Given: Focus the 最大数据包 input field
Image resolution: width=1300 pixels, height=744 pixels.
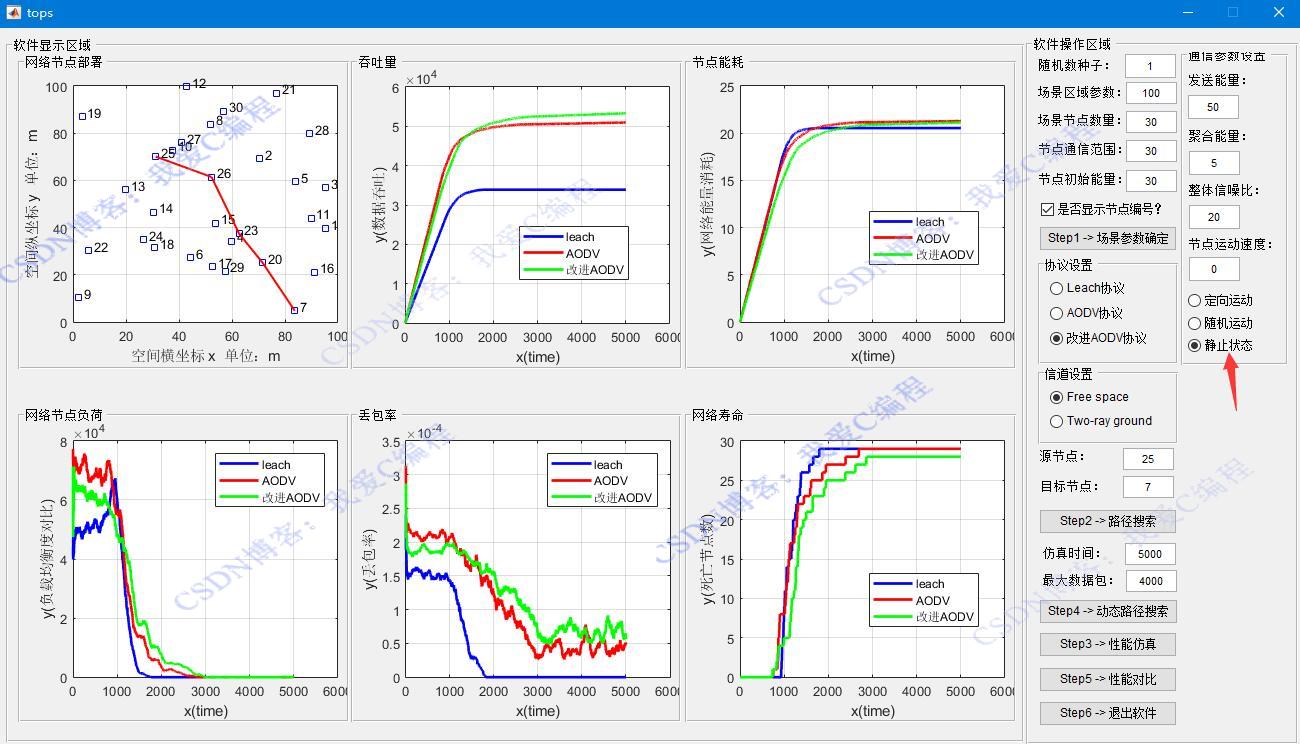Looking at the screenshot, I should (1150, 581).
